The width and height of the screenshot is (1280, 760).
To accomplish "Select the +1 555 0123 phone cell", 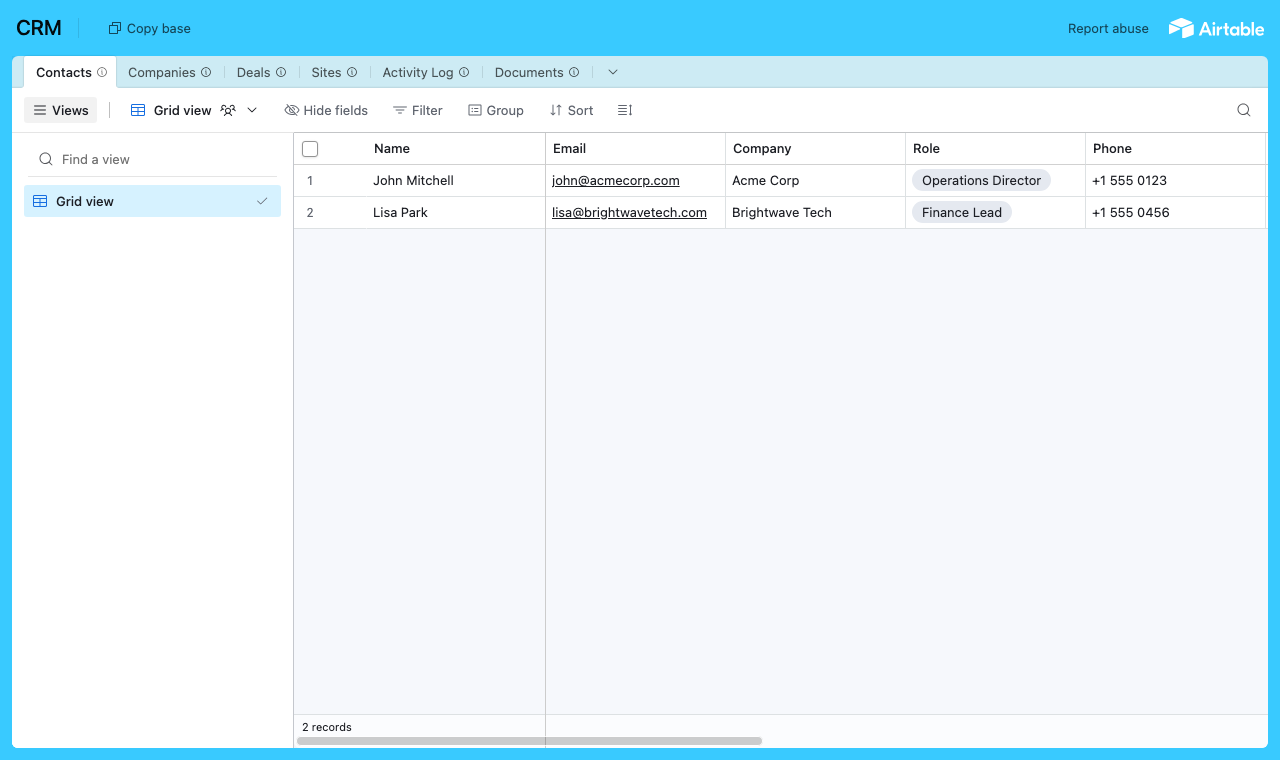I will [1175, 181].
